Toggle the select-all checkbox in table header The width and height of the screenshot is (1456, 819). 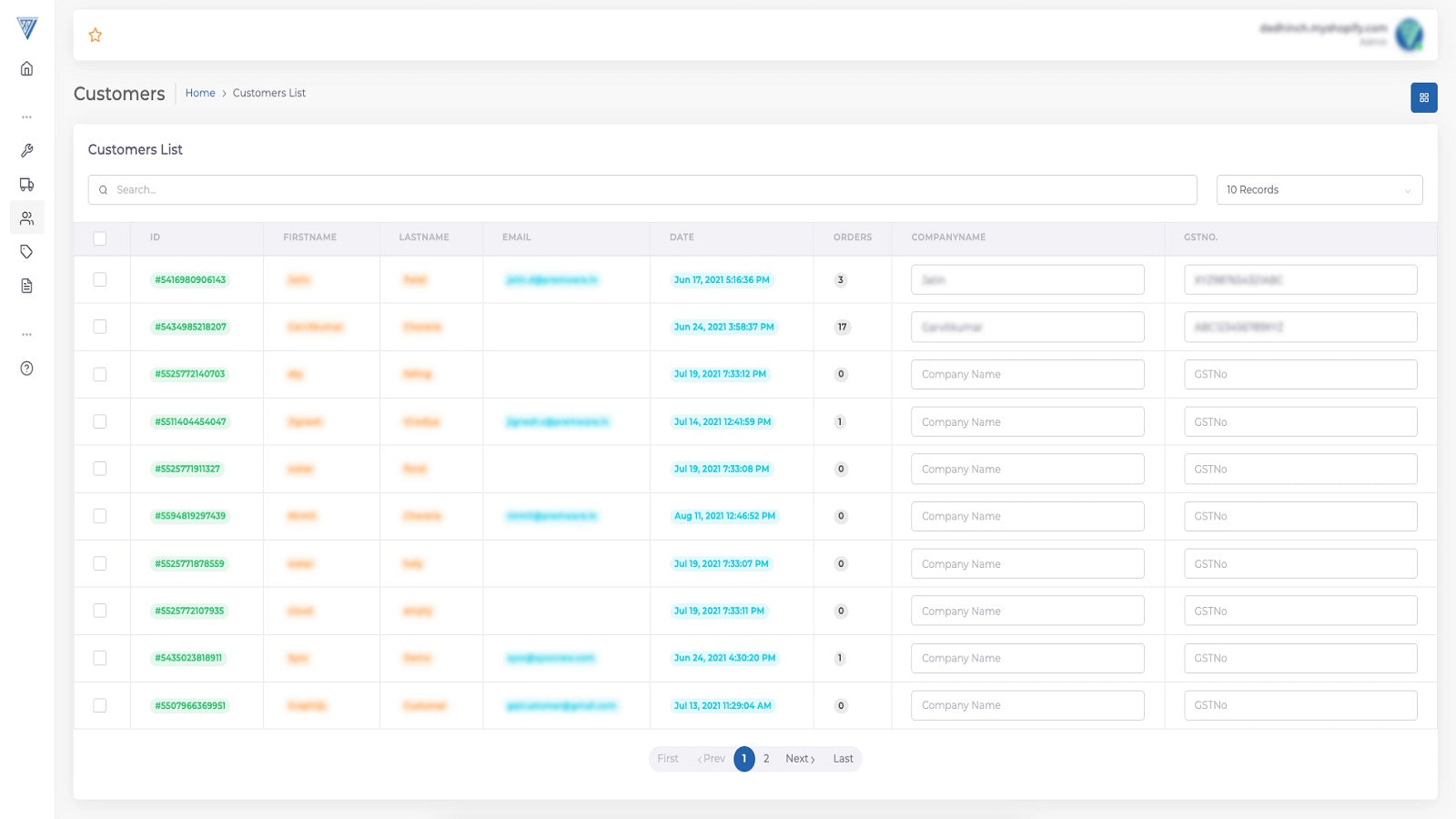100,238
